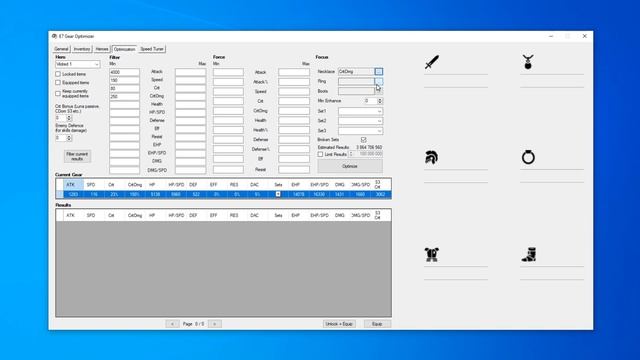The width and height of the screenshot is (640, 360).
Task: Switch to the Speed Tuner tab
Action: click(152, 49)
